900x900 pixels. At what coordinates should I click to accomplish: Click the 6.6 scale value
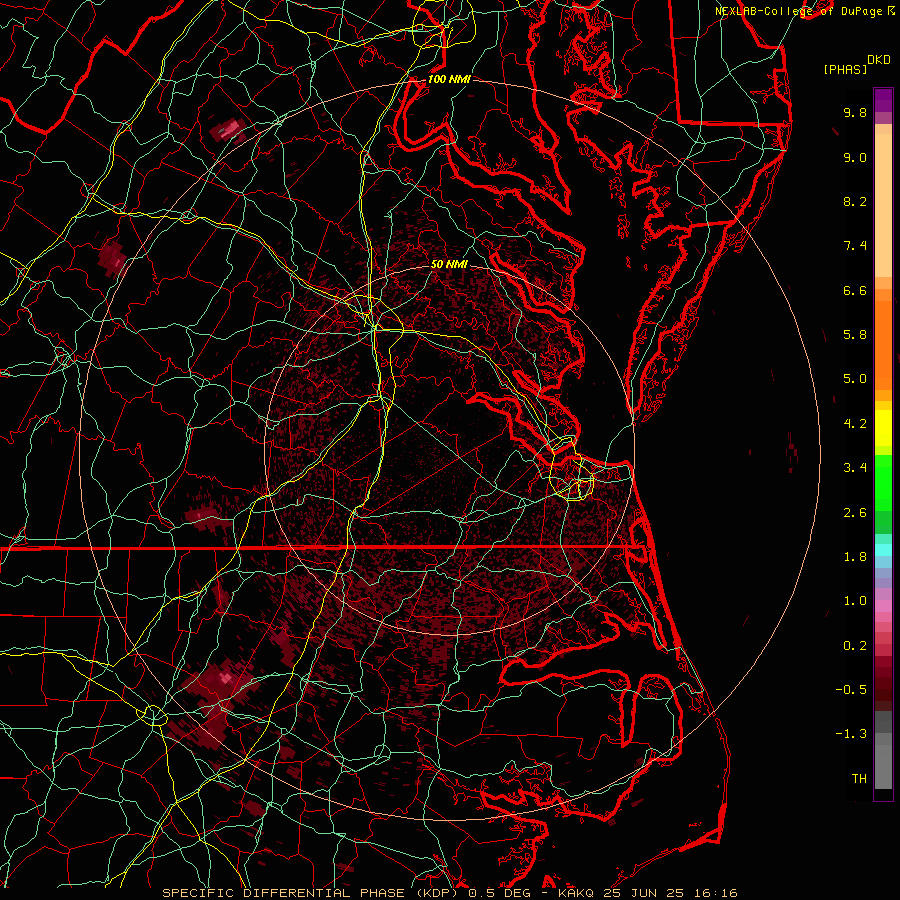pyautogui.click(x=855, y=290)
